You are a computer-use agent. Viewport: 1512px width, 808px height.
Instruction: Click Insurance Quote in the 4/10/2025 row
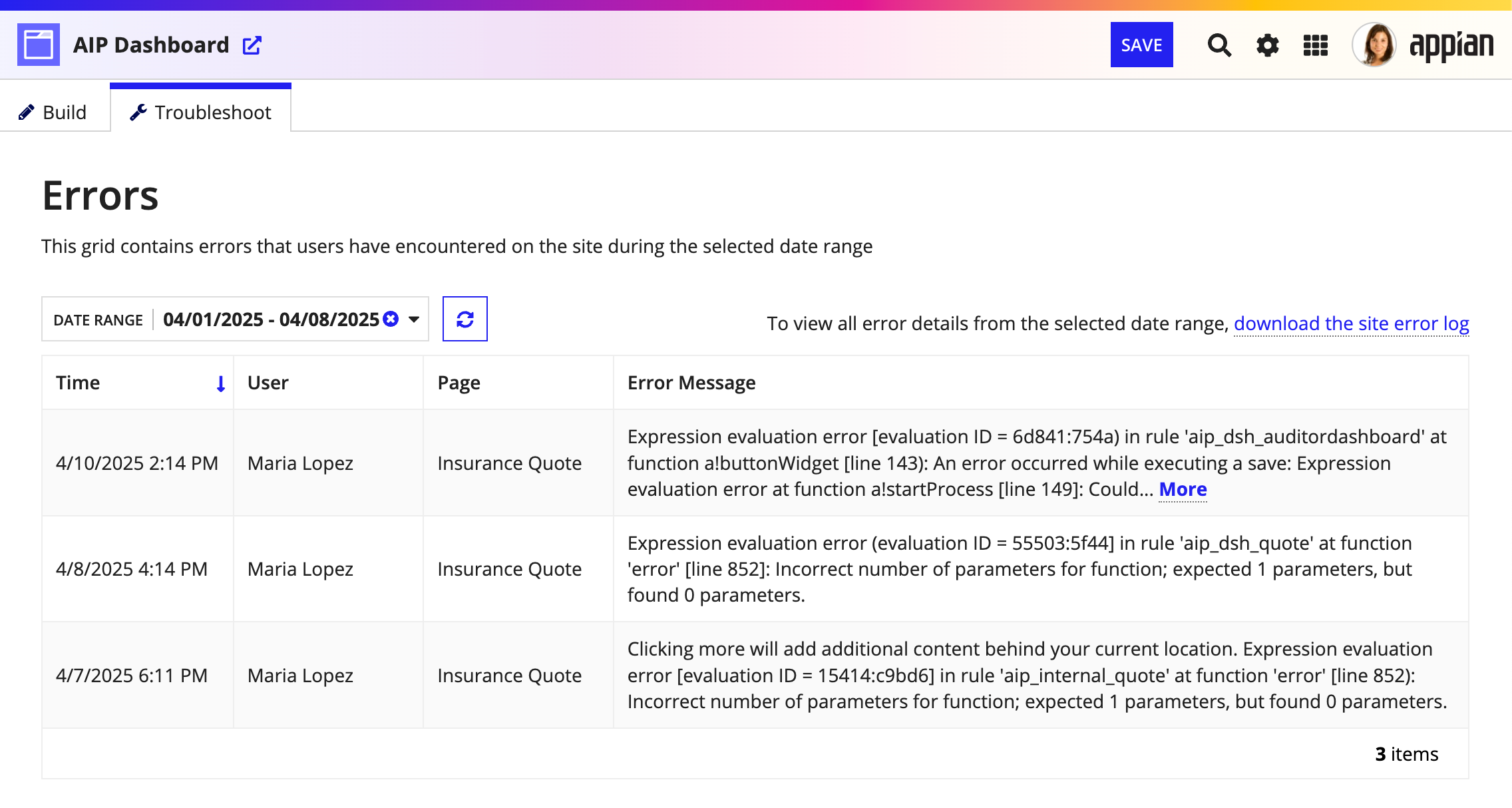click(510, 463)
